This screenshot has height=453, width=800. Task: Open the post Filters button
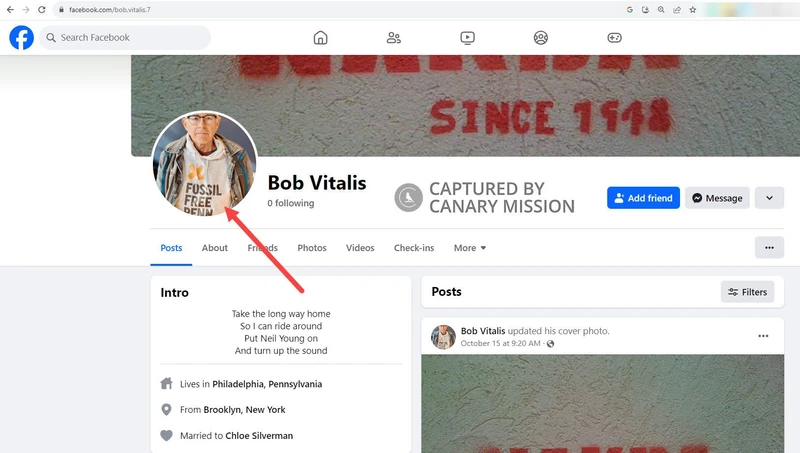pos(747,292)
